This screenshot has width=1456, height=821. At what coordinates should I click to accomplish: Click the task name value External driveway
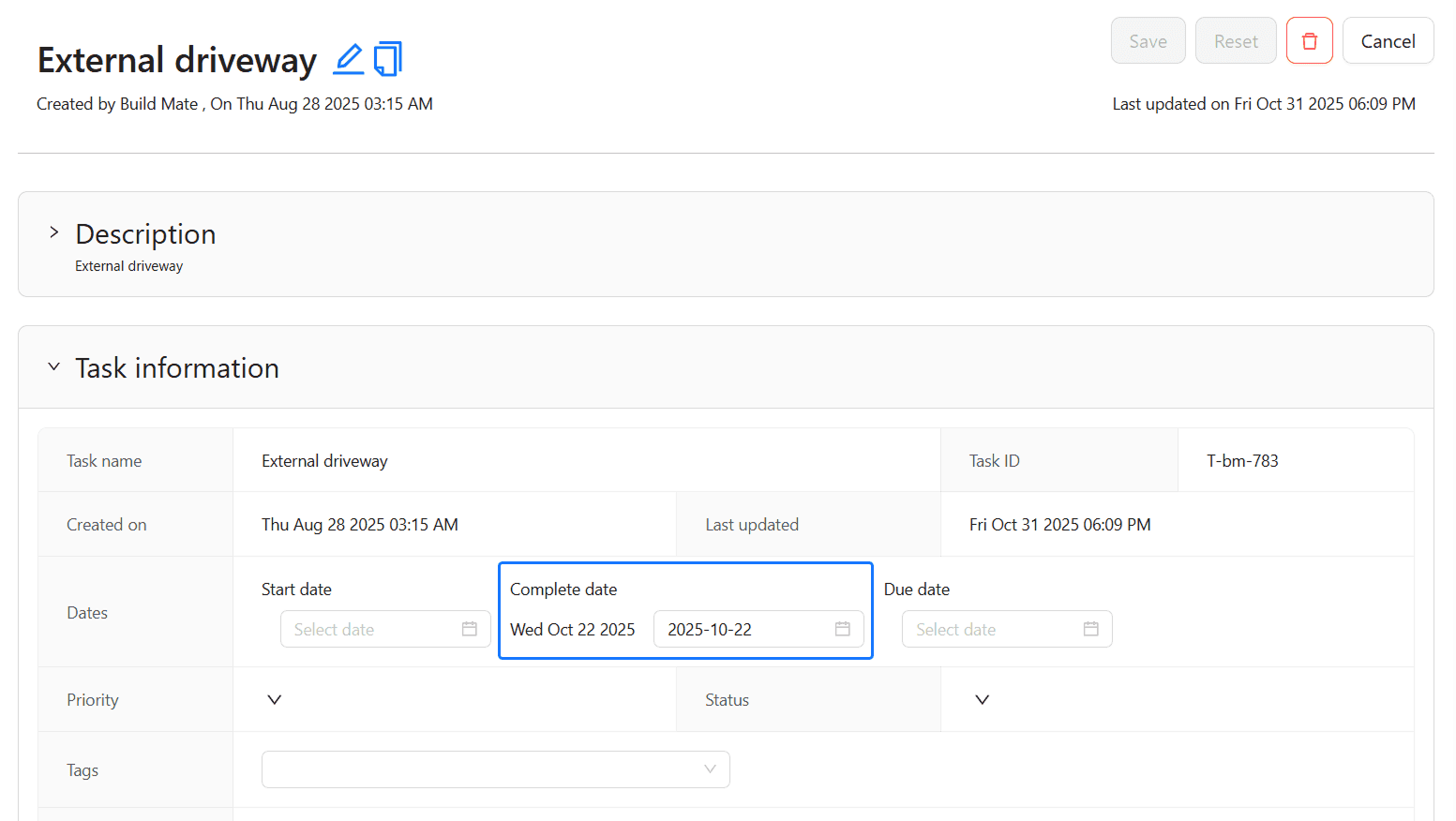click(x=324, y=461)
